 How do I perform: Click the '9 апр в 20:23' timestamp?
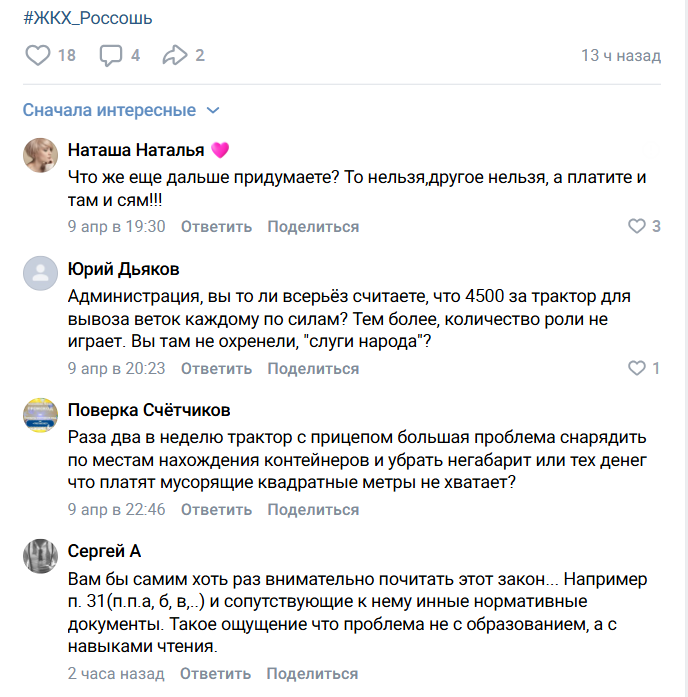click(116, 368)
